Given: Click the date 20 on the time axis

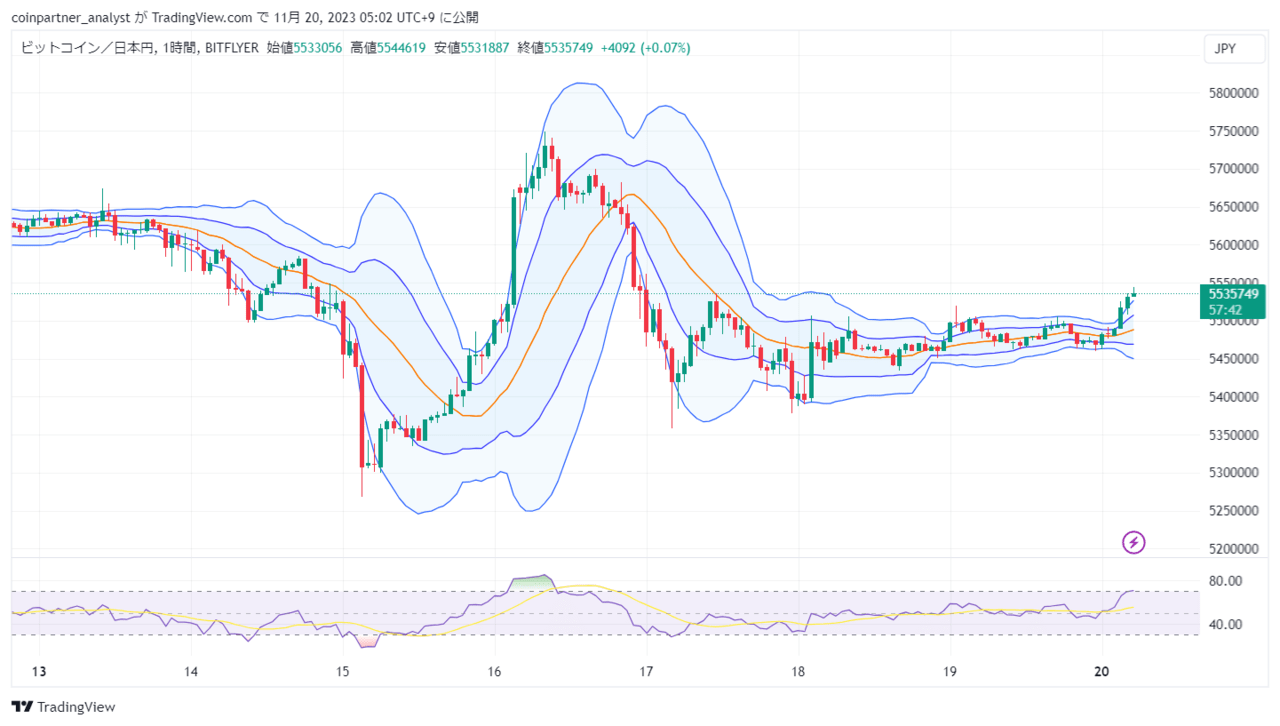Looking at the screenshot, I should 1102,674.
